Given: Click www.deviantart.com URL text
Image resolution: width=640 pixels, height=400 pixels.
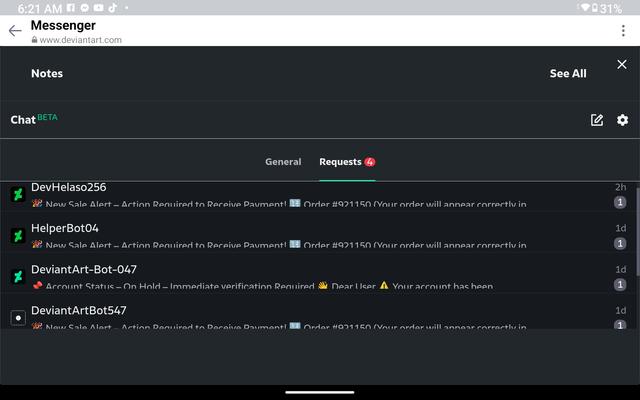Looking at the screenshot, I should [x=80, y=40].
